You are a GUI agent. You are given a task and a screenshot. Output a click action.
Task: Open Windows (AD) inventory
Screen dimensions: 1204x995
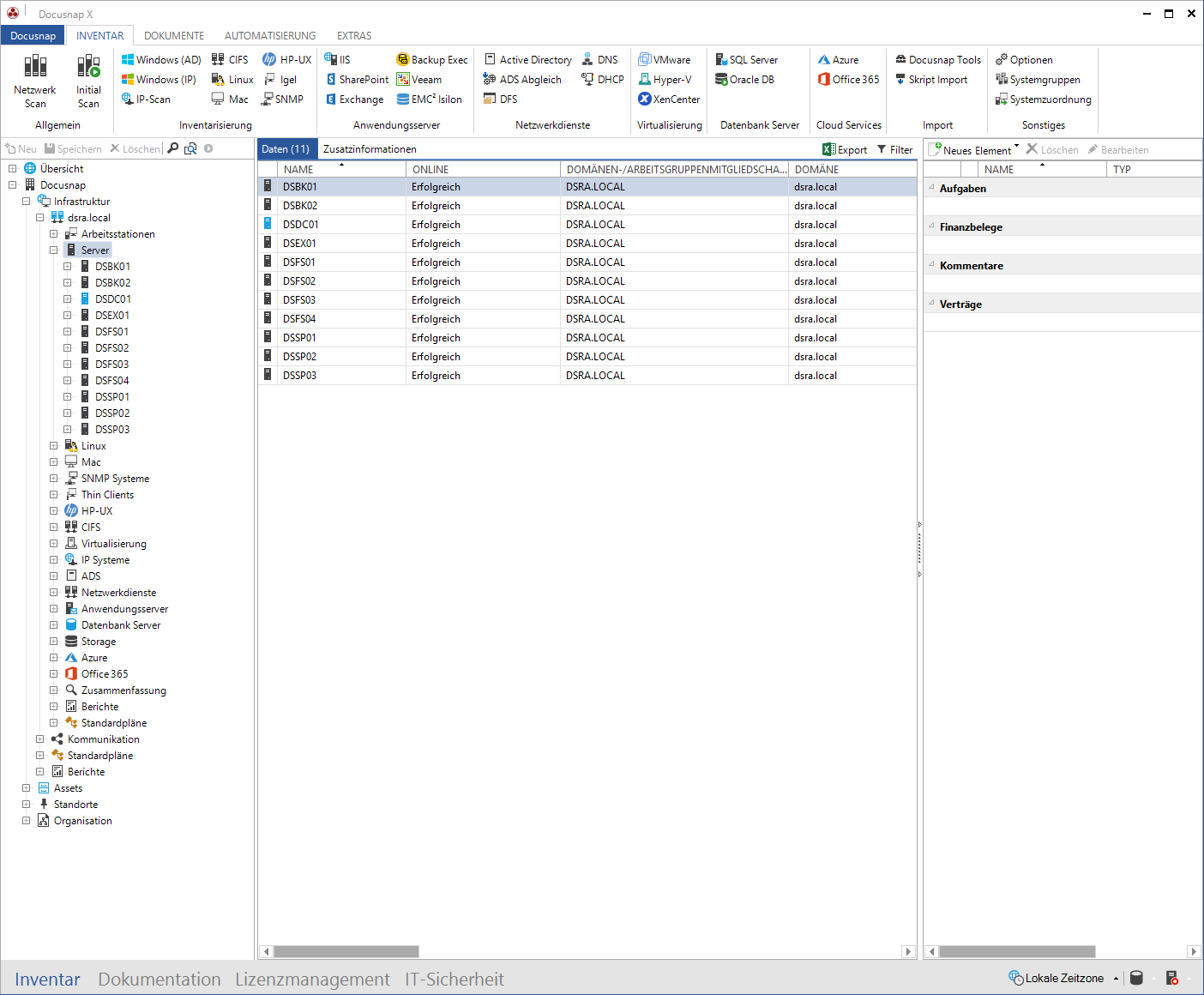[161, 60]
